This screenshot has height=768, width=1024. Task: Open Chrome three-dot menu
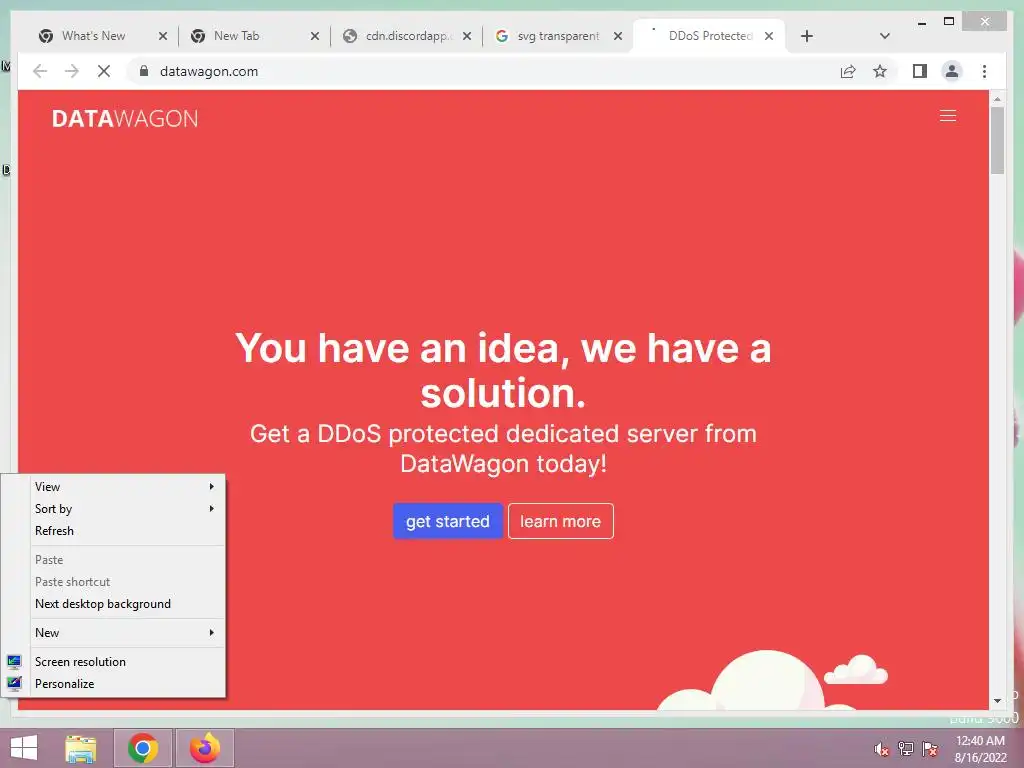point(984,71)
